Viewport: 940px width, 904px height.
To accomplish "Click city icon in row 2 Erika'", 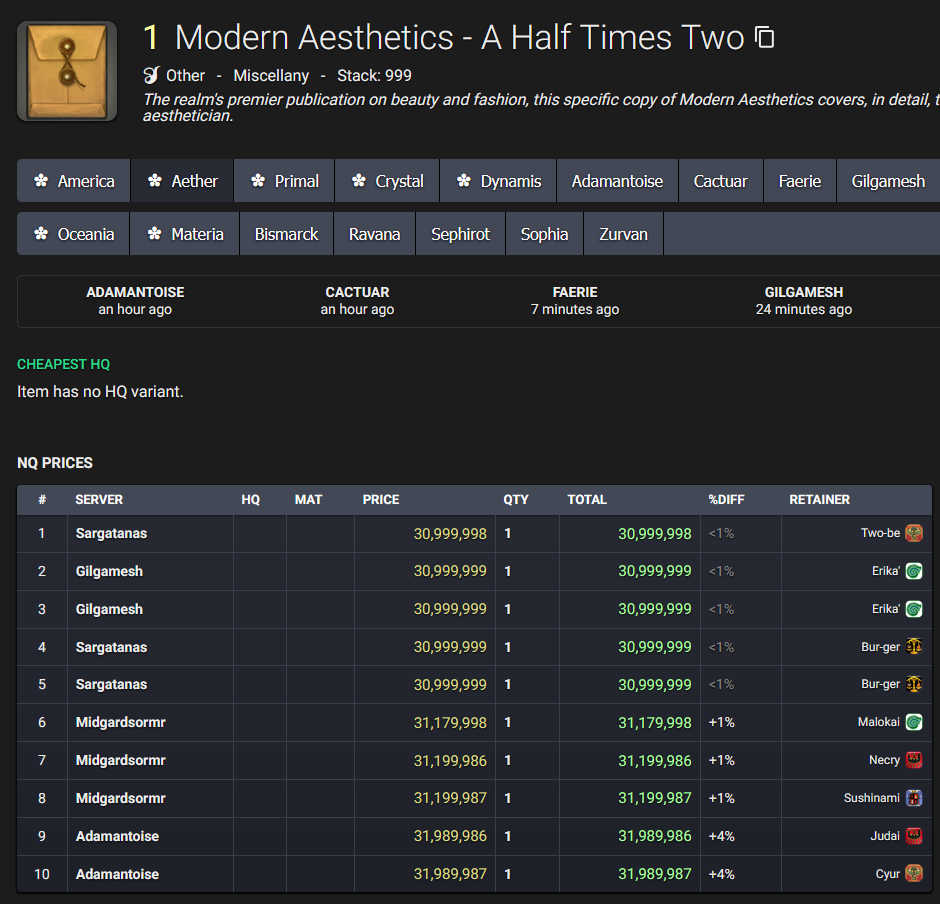I will [x=914, y=571].
